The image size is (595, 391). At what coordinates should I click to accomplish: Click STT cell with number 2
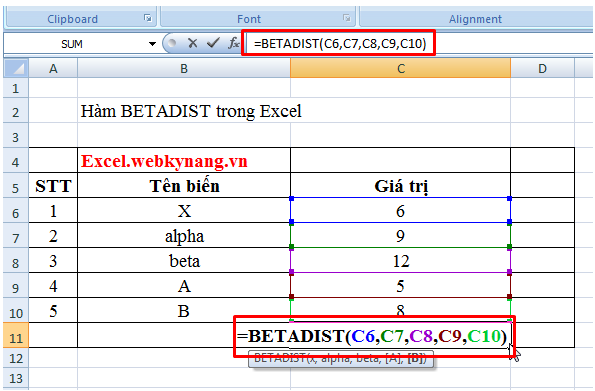click(53, 236)
